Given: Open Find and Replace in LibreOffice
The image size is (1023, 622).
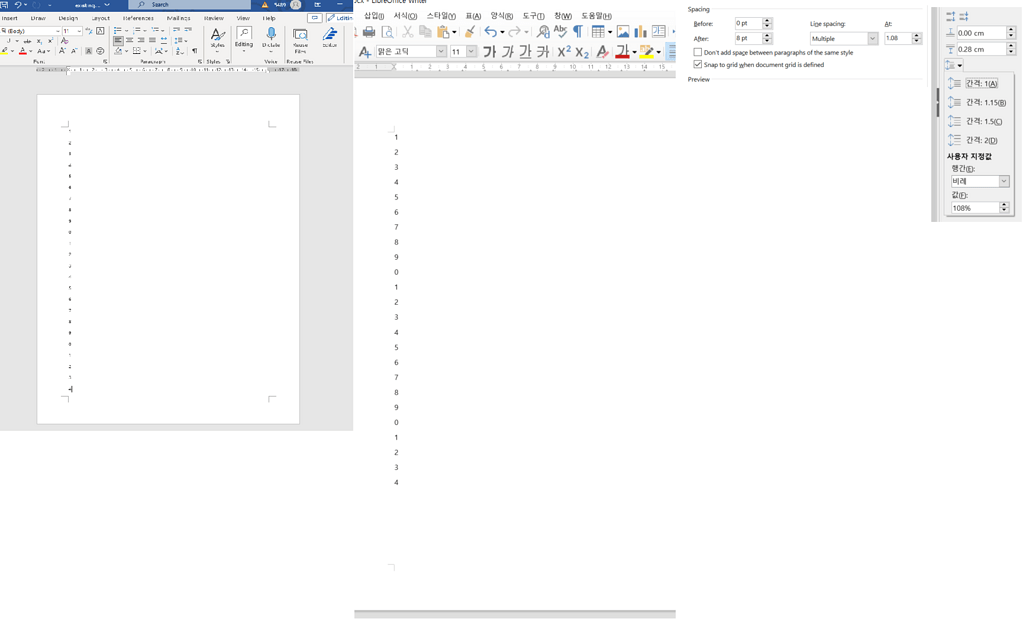Looking at the screenshot, I should click(543, 31).
